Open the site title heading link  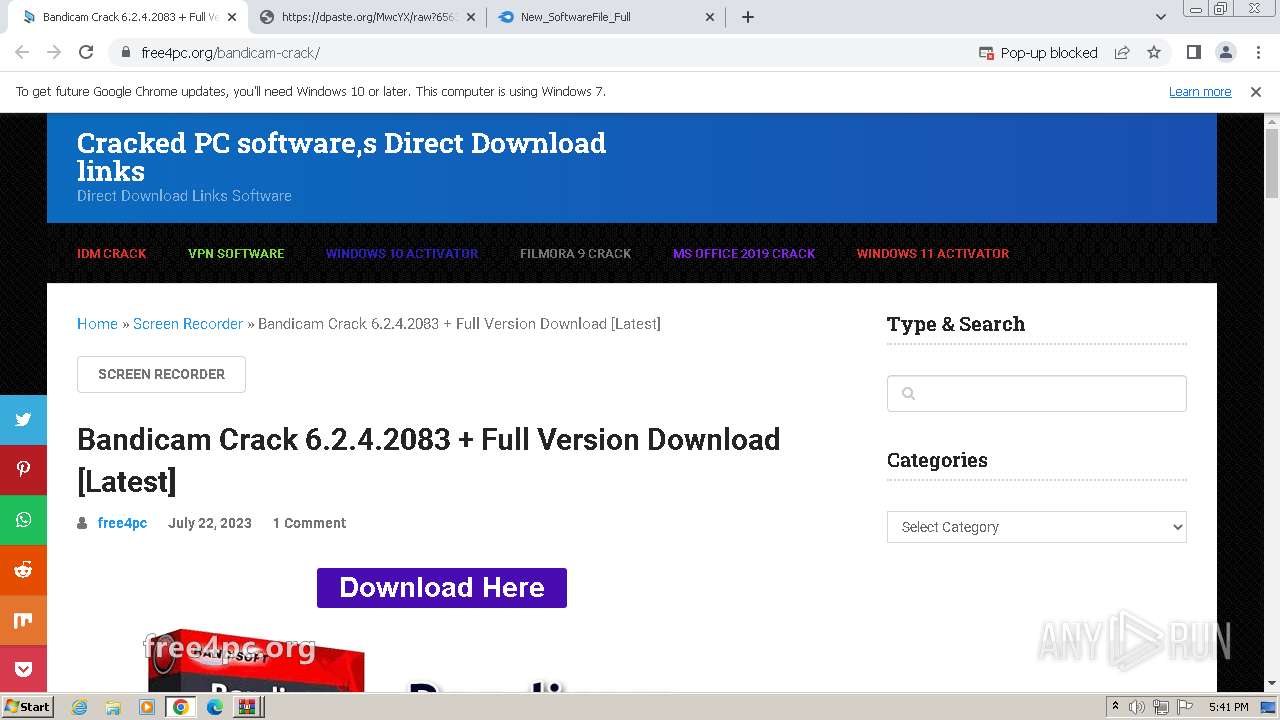pos(341,157)
